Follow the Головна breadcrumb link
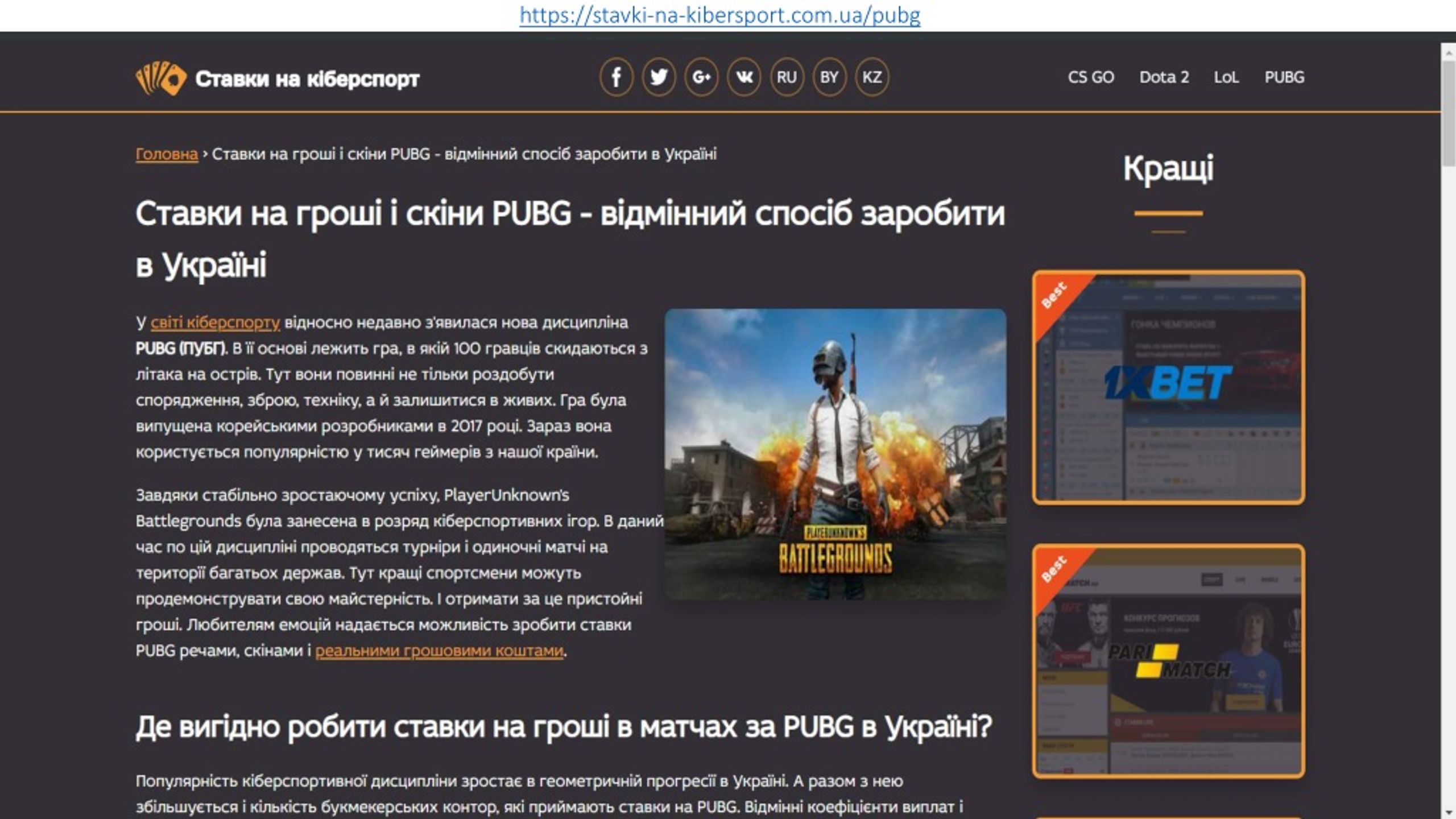Screen dimensions: 1456x819 [167, 154]
